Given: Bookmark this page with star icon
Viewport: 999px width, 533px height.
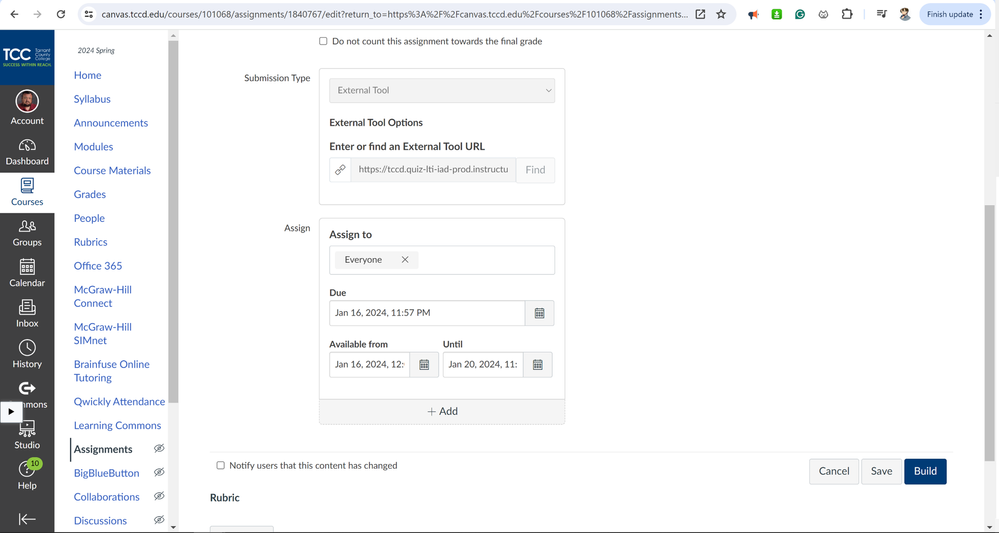Looking at the screenshot, I should 721,15.
